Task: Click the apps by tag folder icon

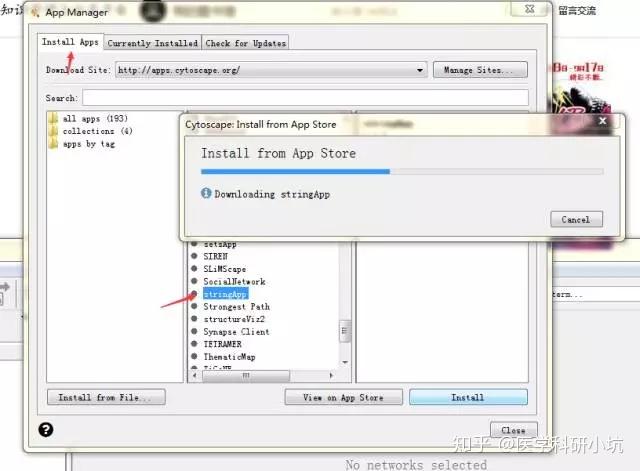Action: click(x=53, y=144)
